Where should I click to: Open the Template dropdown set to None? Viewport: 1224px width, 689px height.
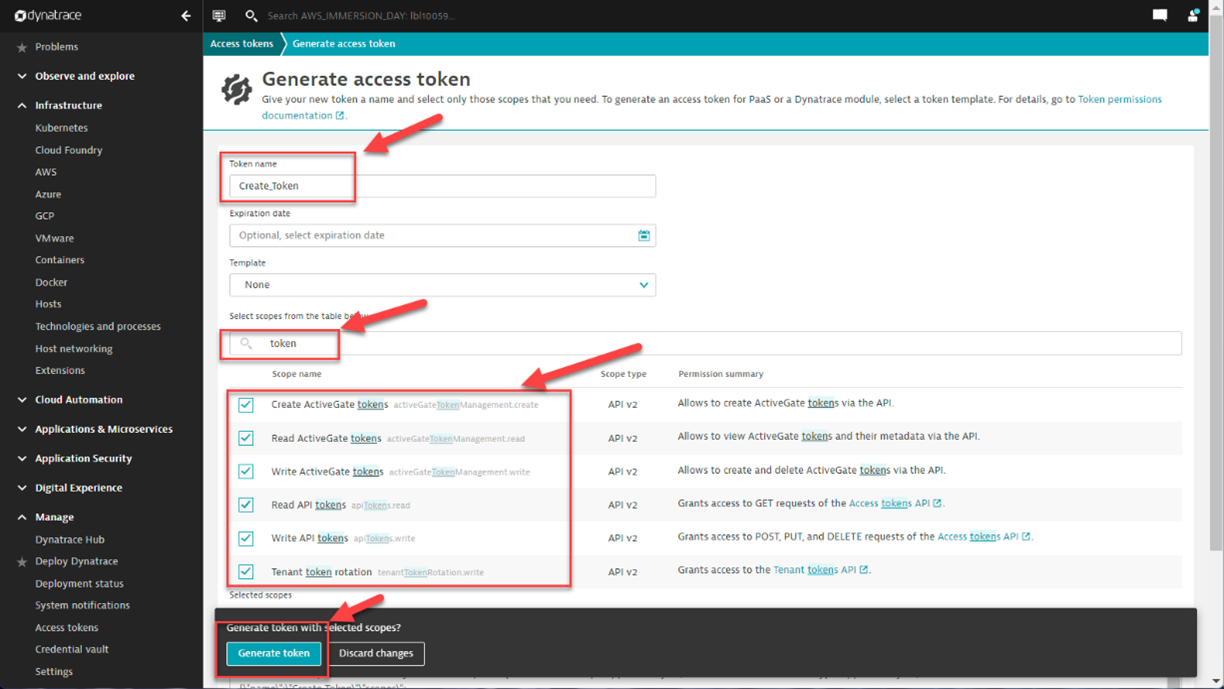pos(442,285)
